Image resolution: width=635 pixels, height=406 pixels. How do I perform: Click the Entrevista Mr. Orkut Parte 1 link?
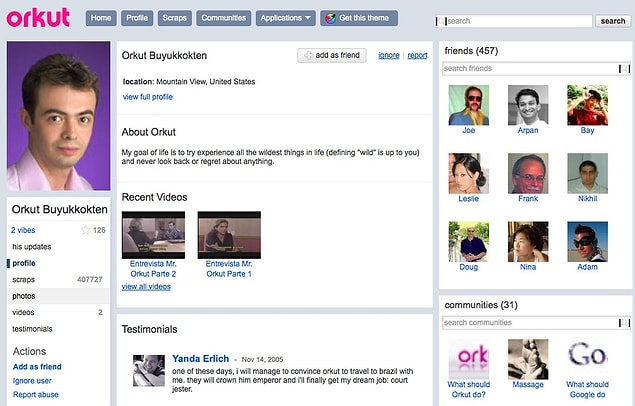click(229, 269)
